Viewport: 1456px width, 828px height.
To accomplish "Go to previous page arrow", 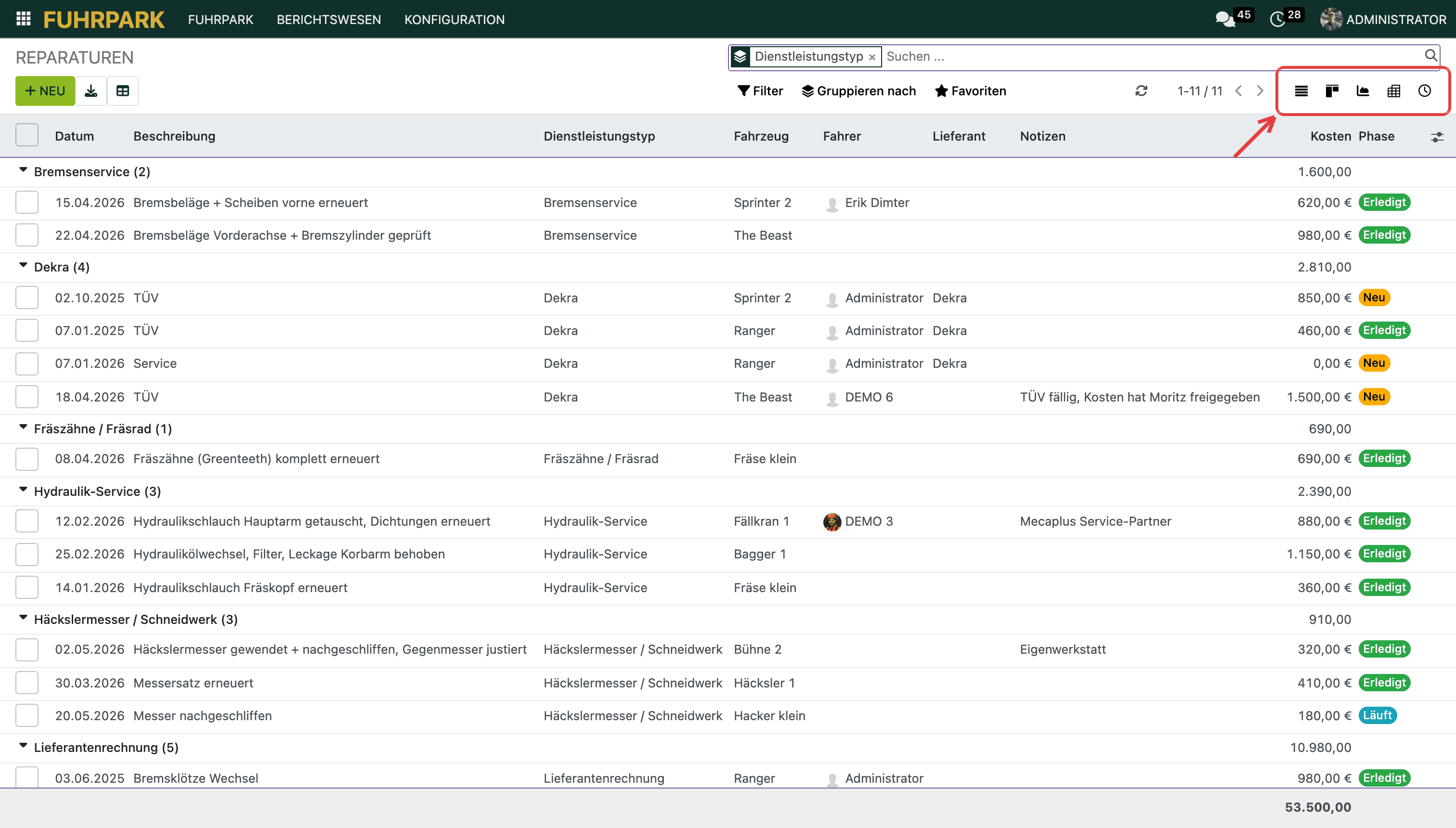I will [x=1239, y=91].
